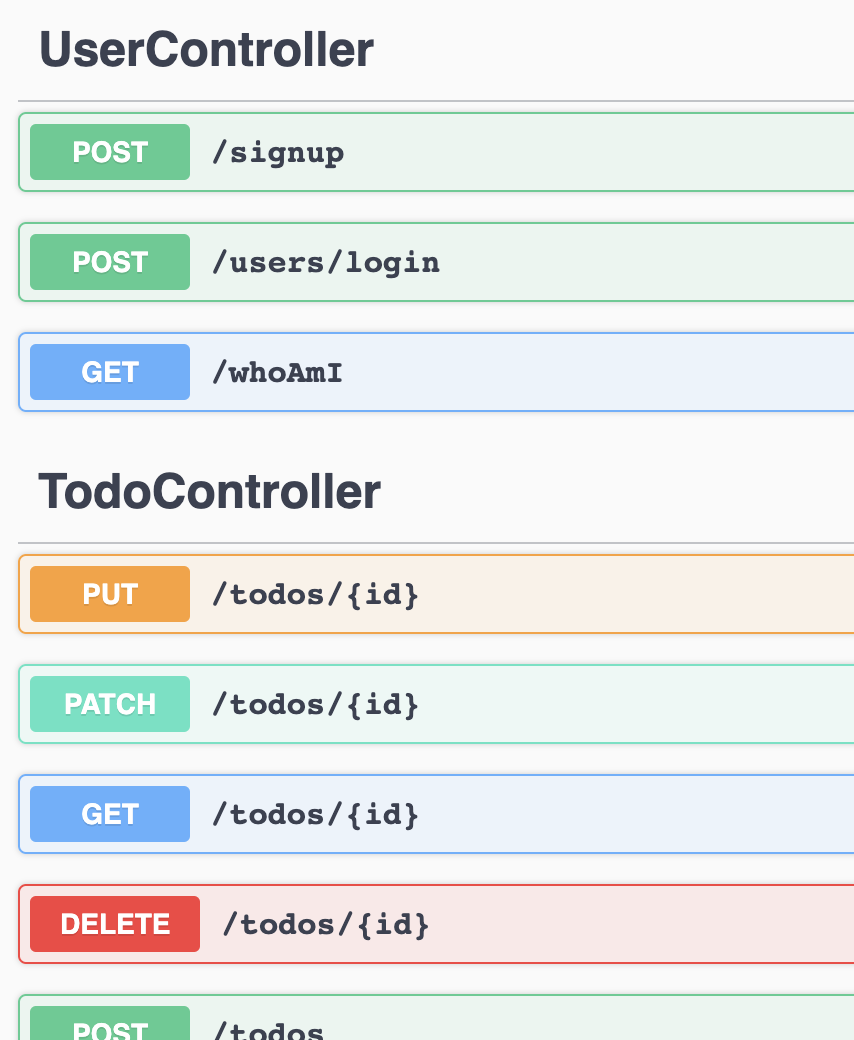Click the /todos/{id} path in DELETE row
This screenshot has width=854, height=1040.
coord(326,925)
